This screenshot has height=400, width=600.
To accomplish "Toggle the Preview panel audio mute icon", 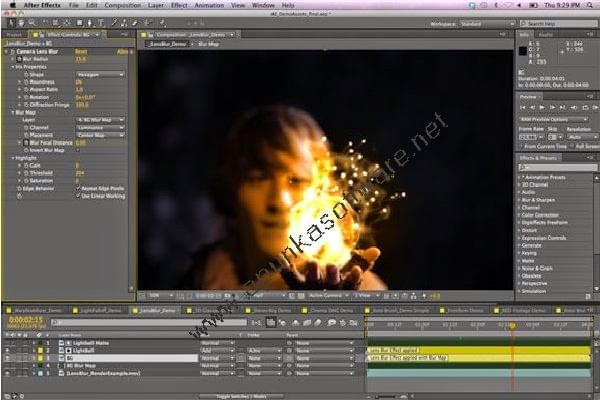I will coord(574,108).
